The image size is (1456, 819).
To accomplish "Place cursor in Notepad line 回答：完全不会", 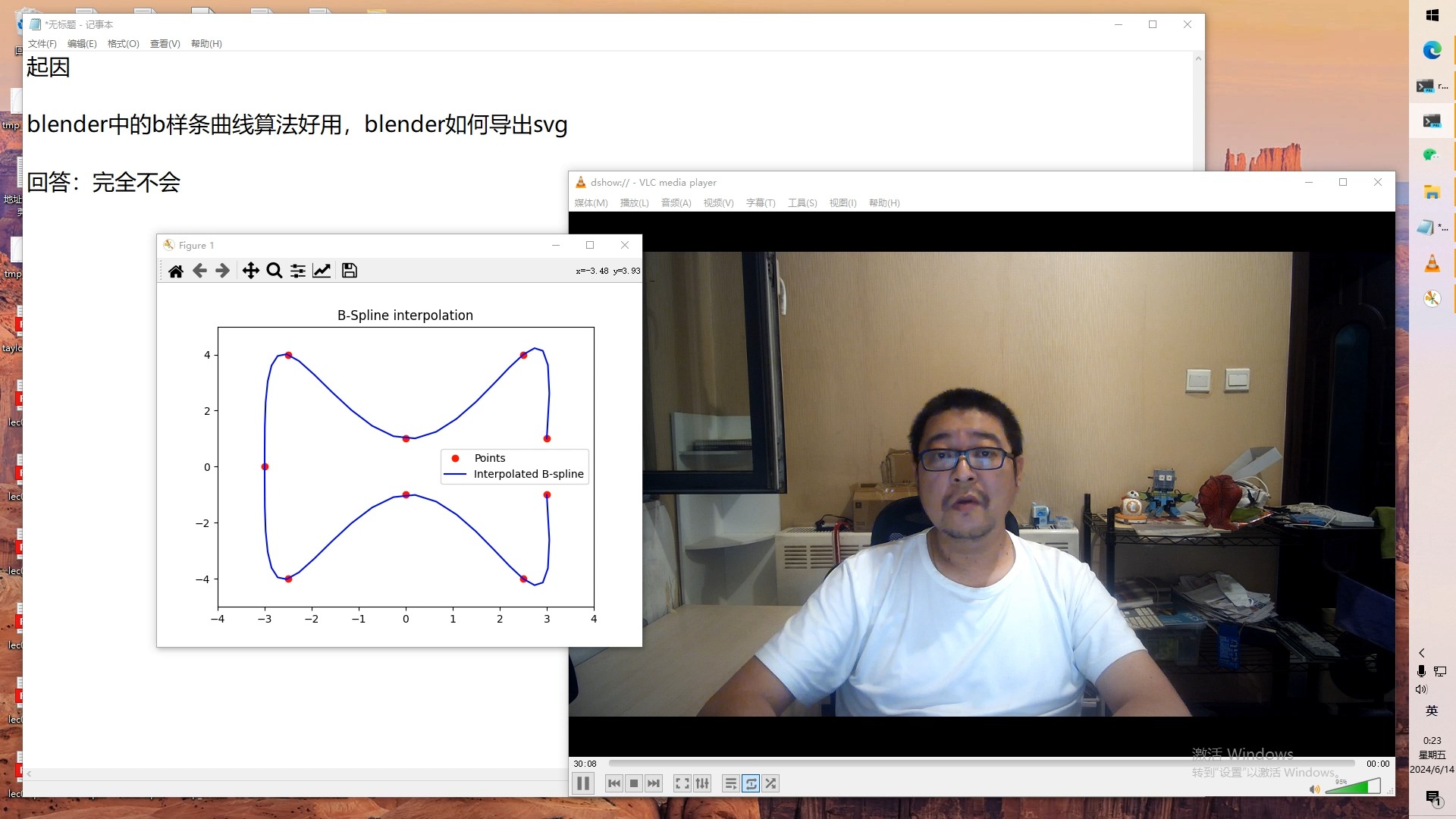I will click(x=104, y=182).
